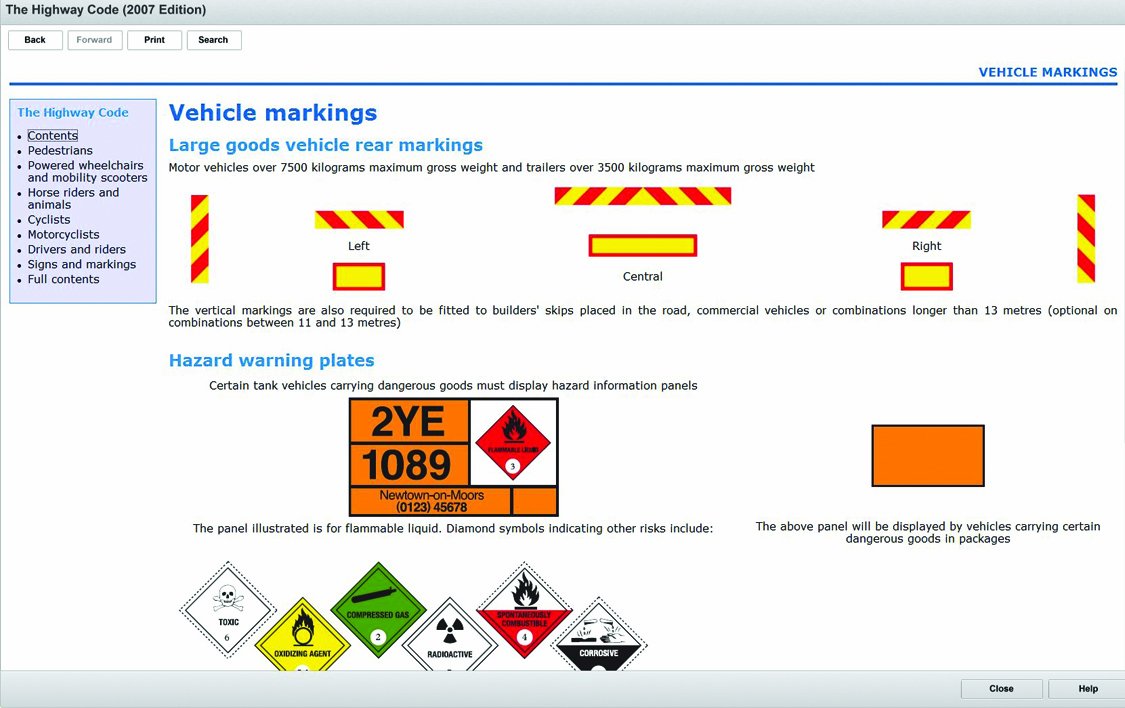
Task: Click the Print button
Action: [x=154, y=40]
